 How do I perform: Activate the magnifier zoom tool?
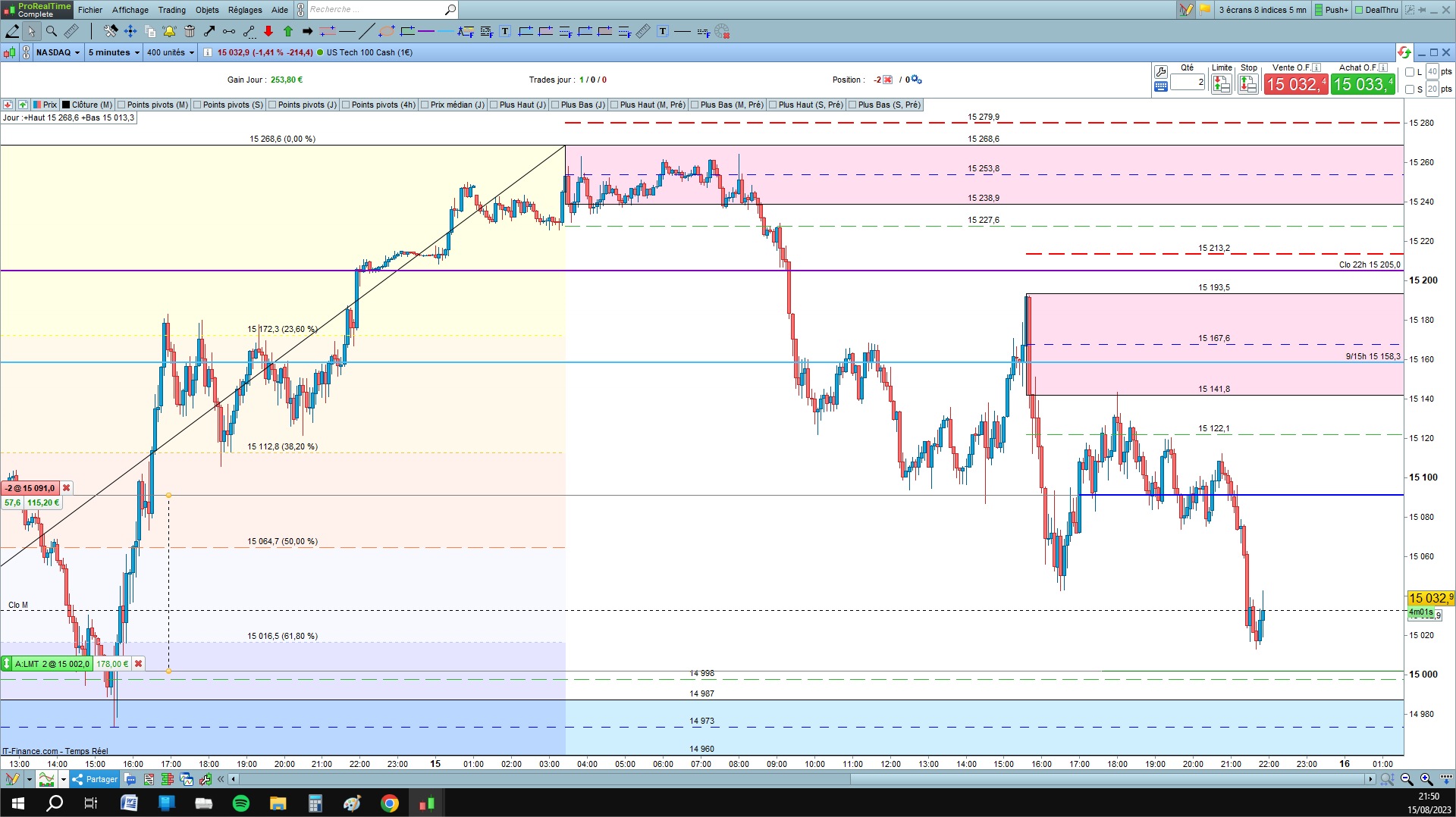(x=52, y=31)
